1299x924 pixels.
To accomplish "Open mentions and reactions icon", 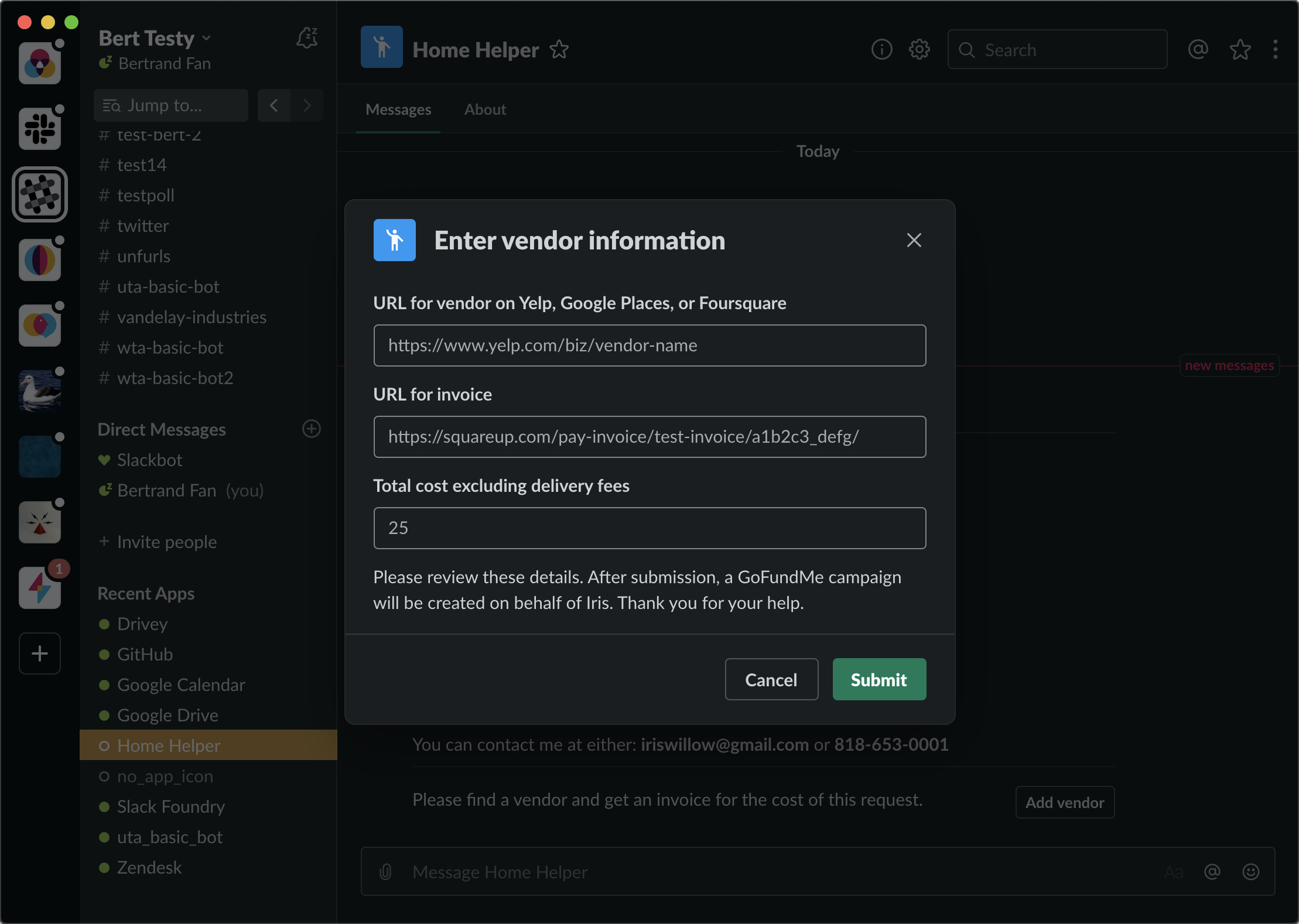I will [x=1198, y=50].
